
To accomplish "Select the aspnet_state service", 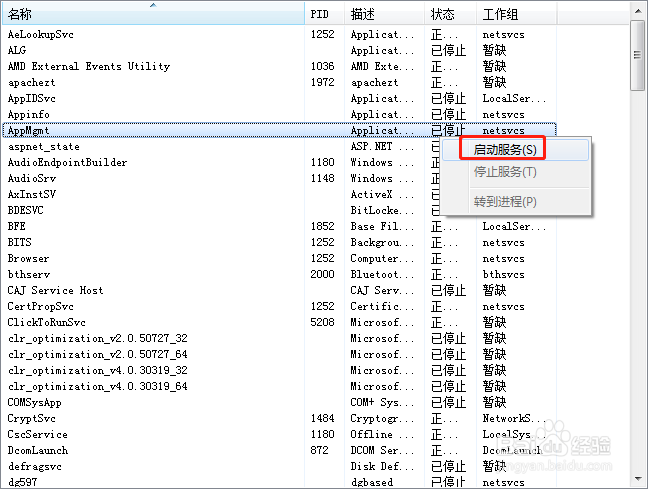I will tap(44, 146).
